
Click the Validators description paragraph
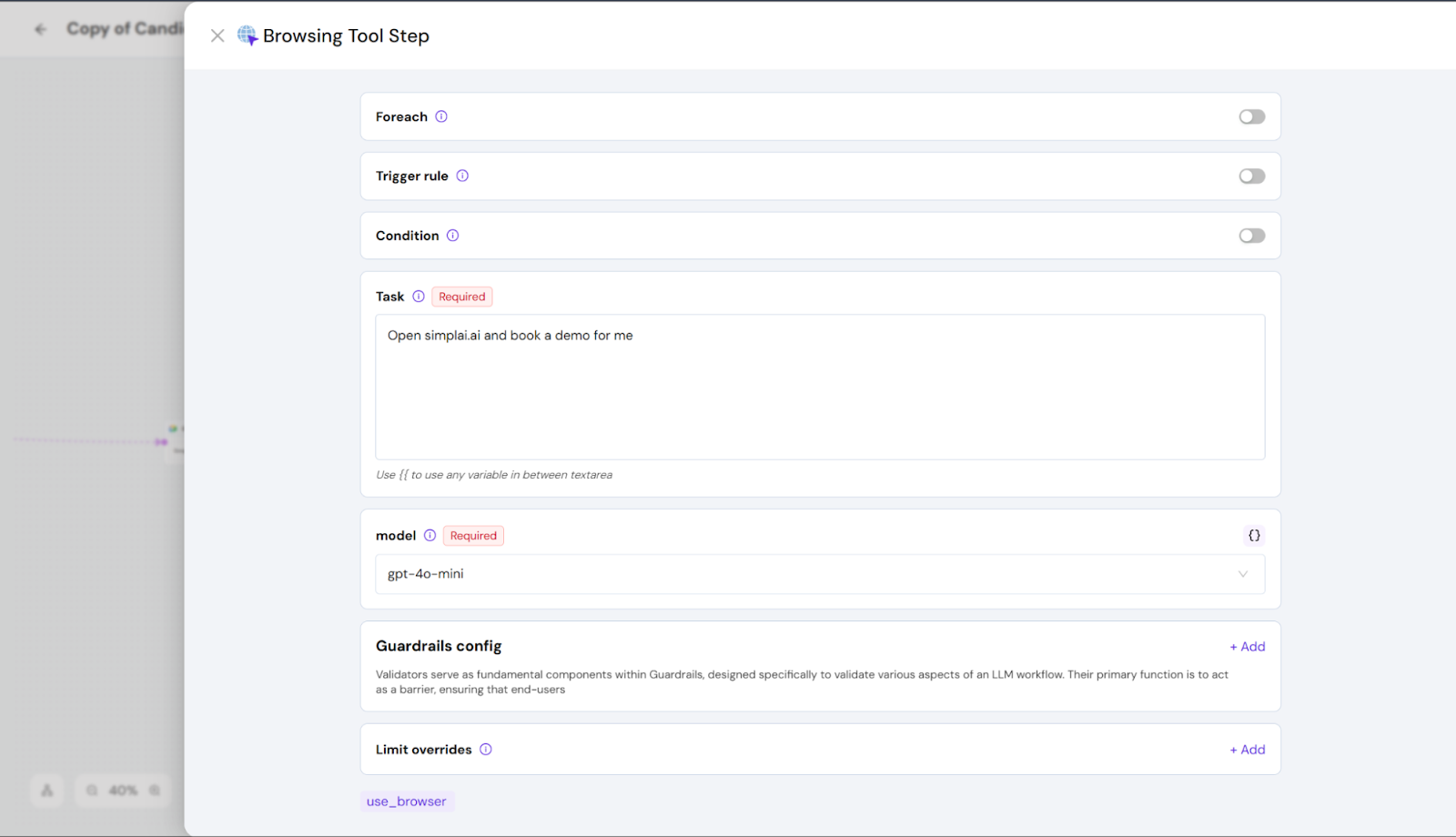pos(802,682)
